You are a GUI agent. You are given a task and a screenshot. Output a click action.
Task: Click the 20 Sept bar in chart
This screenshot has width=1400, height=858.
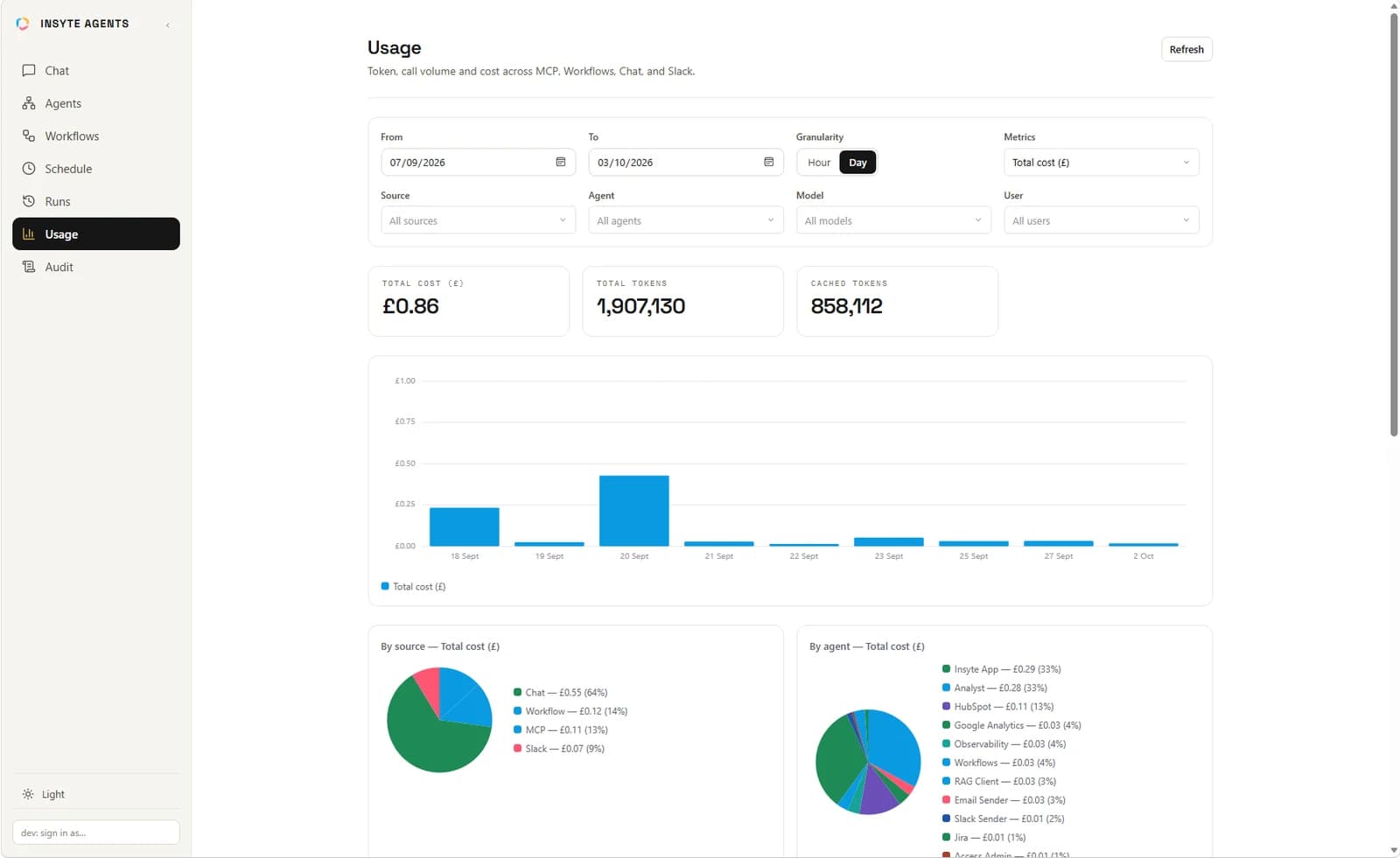[634, 511]
